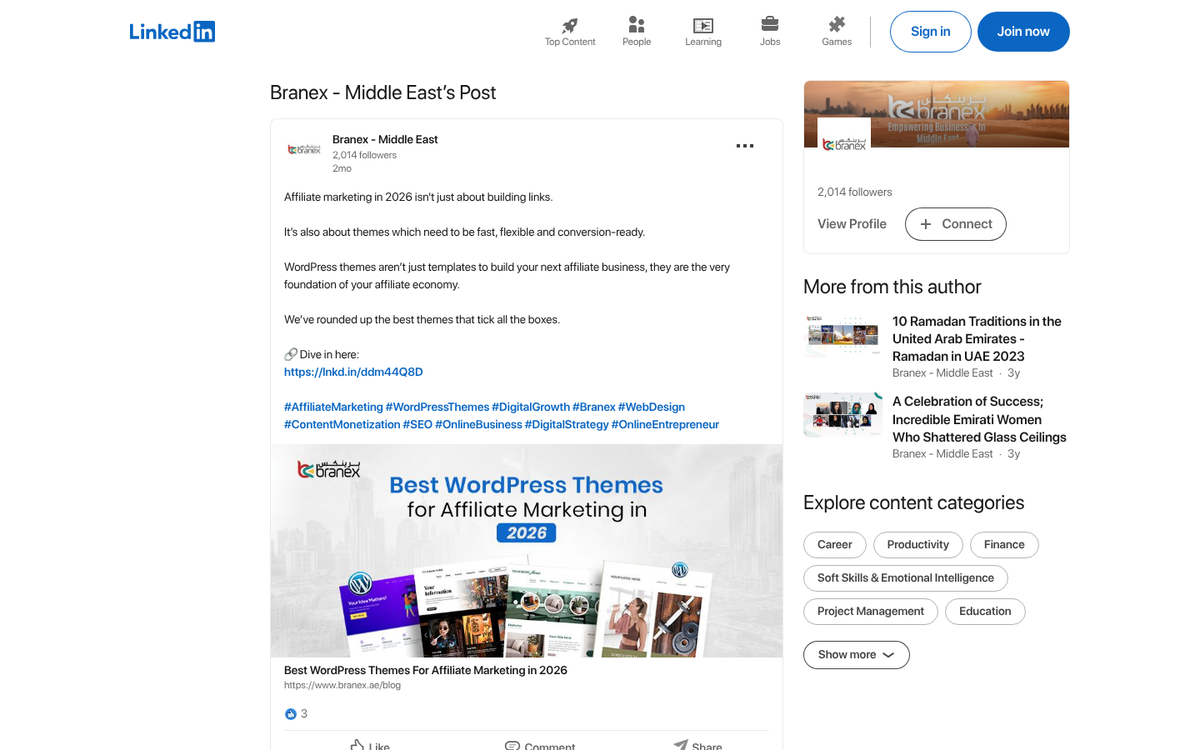
Task: Open the Branex Middle East profile thumbnail image
Action: click(x=304, y=150)
